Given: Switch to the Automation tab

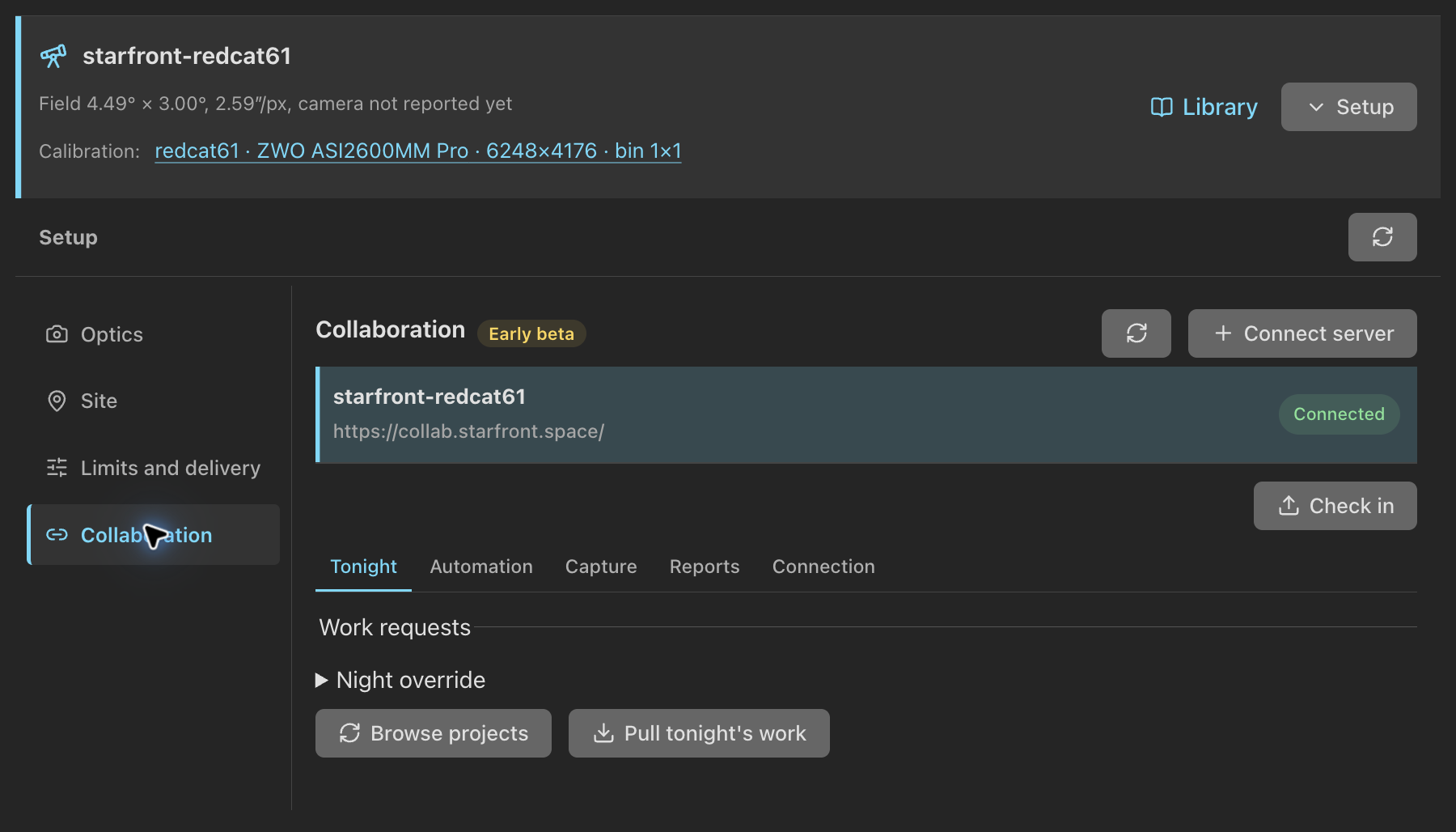Looking at the screenshot, I should pos(481,567).
